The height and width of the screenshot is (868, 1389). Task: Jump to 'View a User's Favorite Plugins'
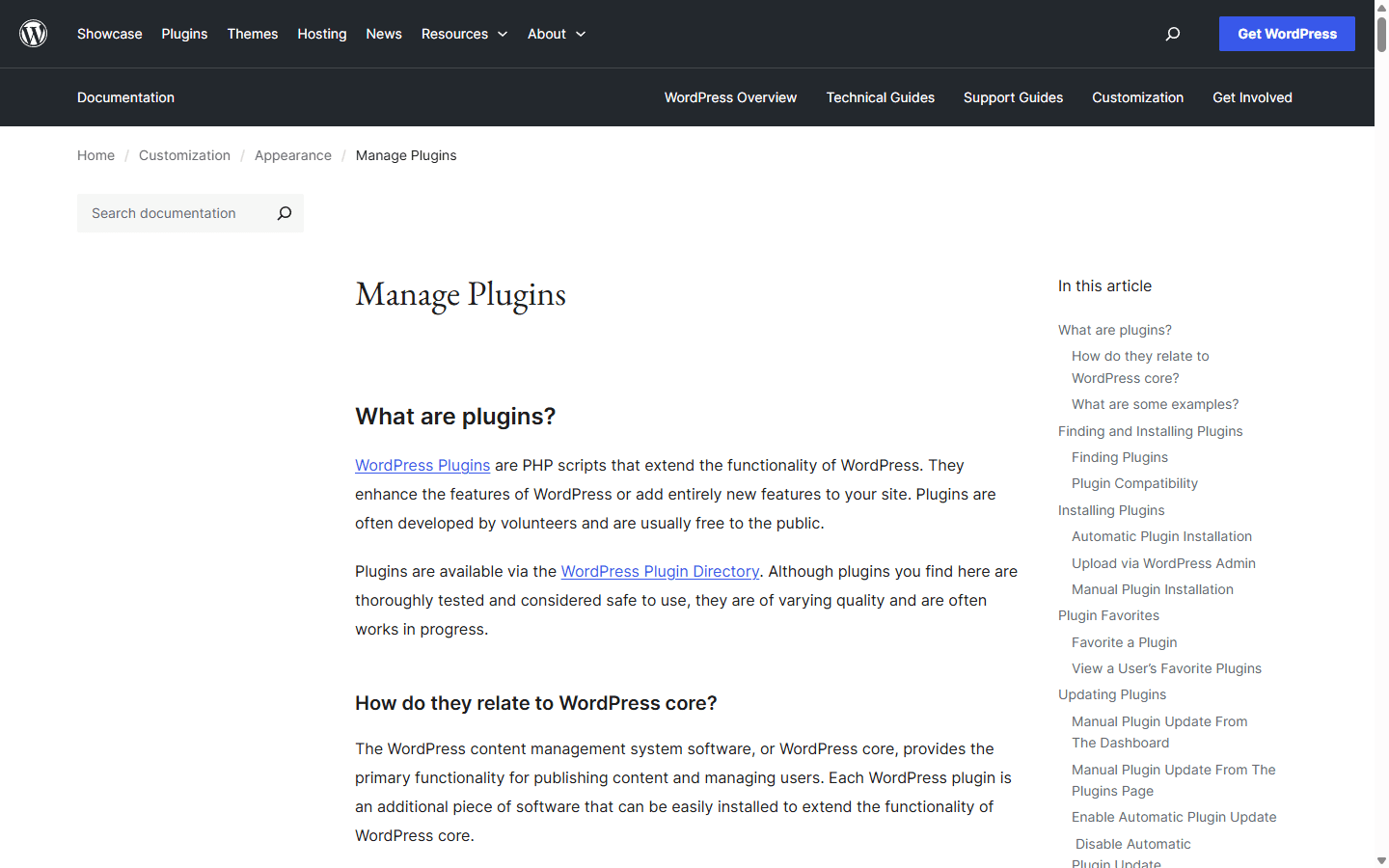pyautogui.click(x=1166, y=668)
